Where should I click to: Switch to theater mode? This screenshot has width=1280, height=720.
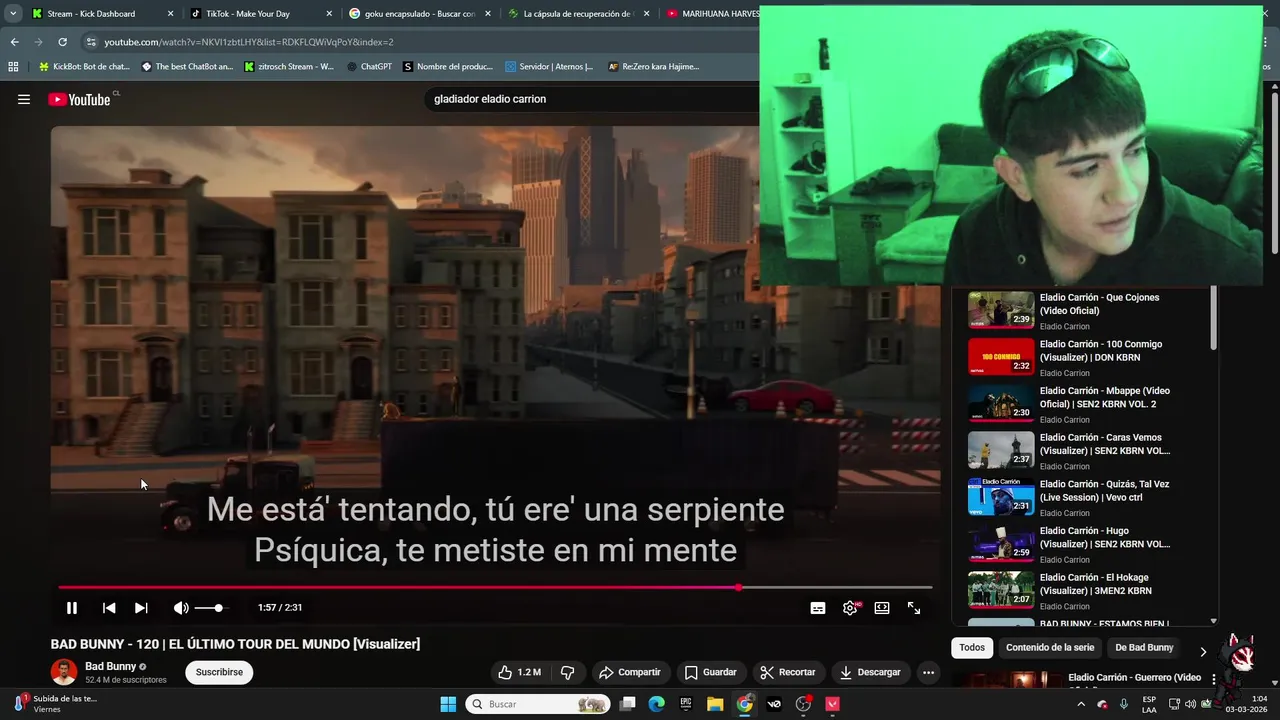[x=882, y=608]
